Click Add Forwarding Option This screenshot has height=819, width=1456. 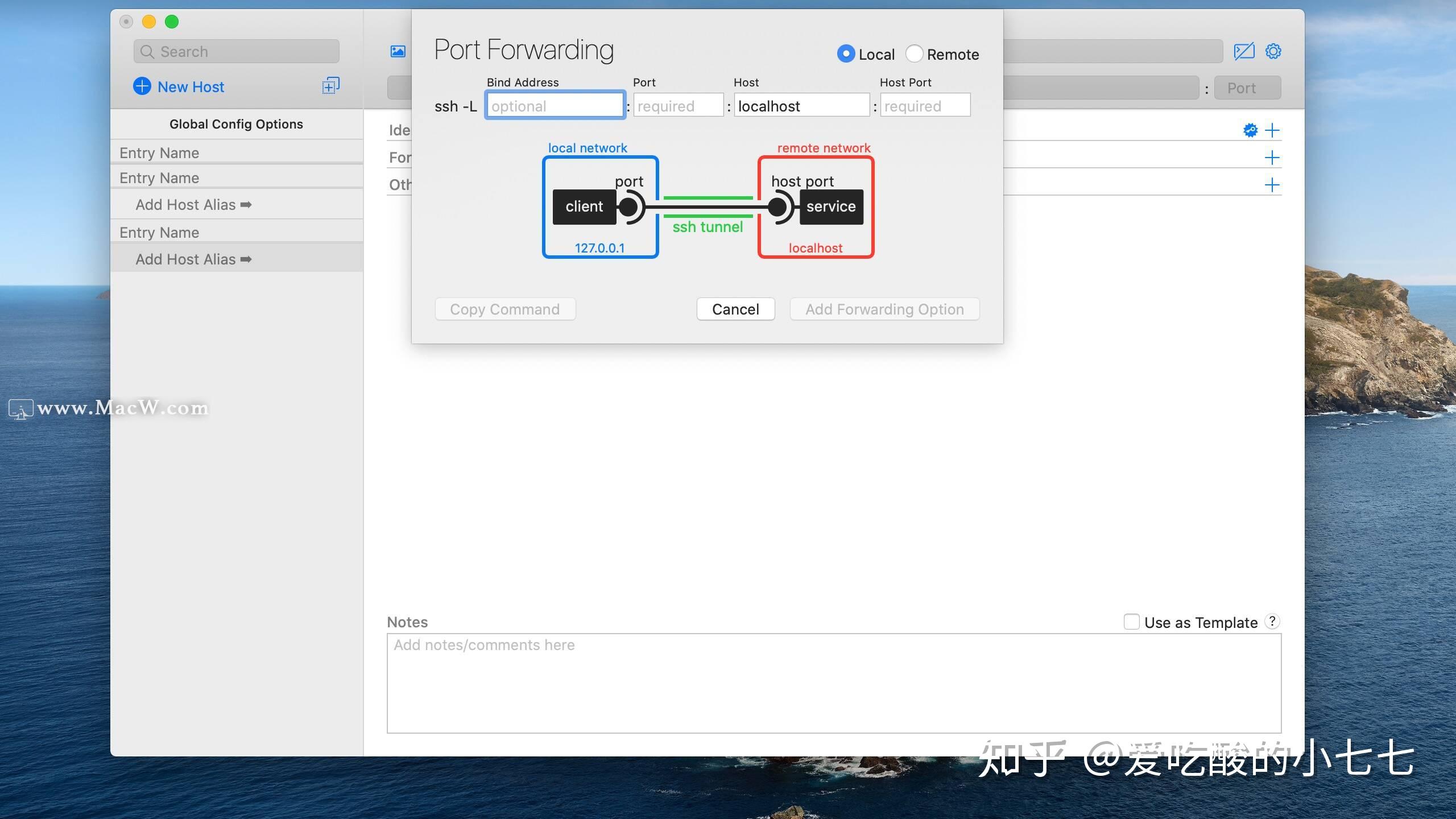click(884, 309)
